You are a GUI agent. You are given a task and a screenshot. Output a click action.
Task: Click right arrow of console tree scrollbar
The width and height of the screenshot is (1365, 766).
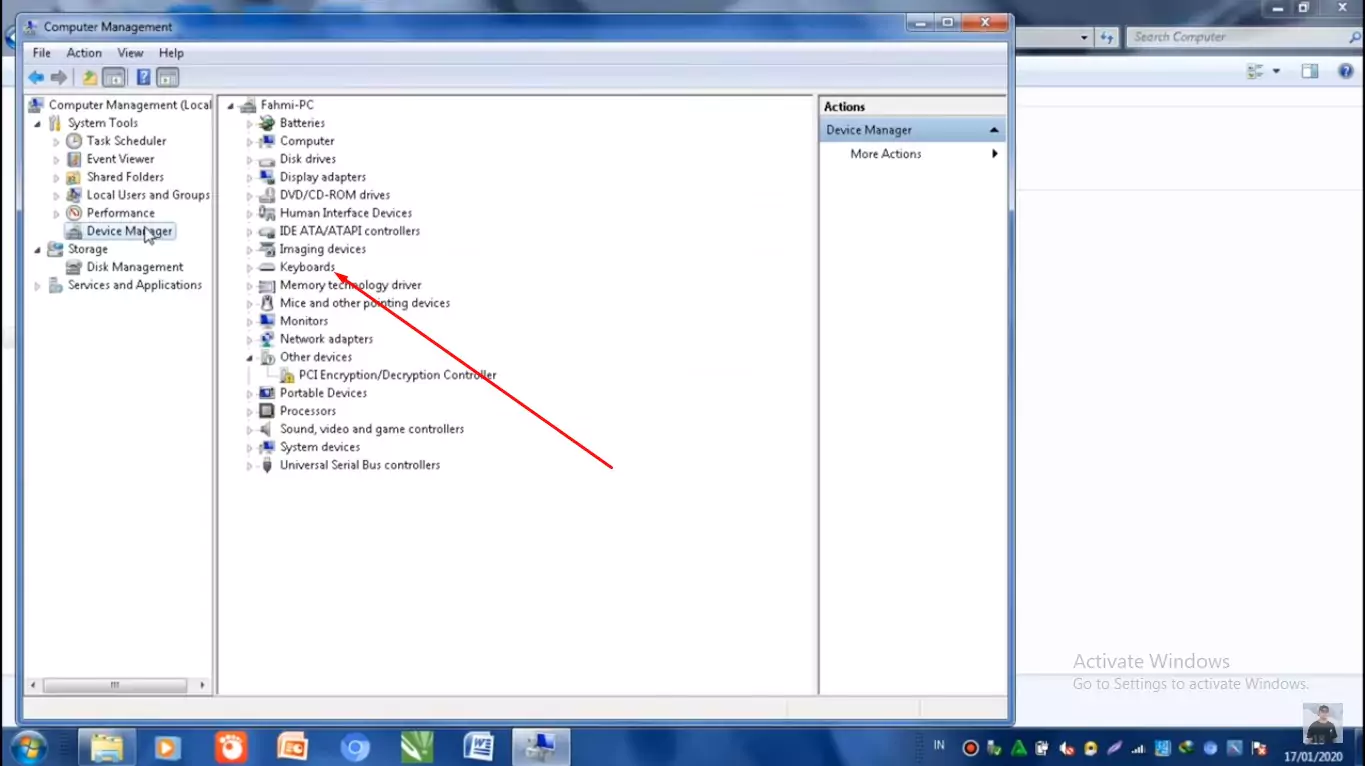click(x=203, y=685)
